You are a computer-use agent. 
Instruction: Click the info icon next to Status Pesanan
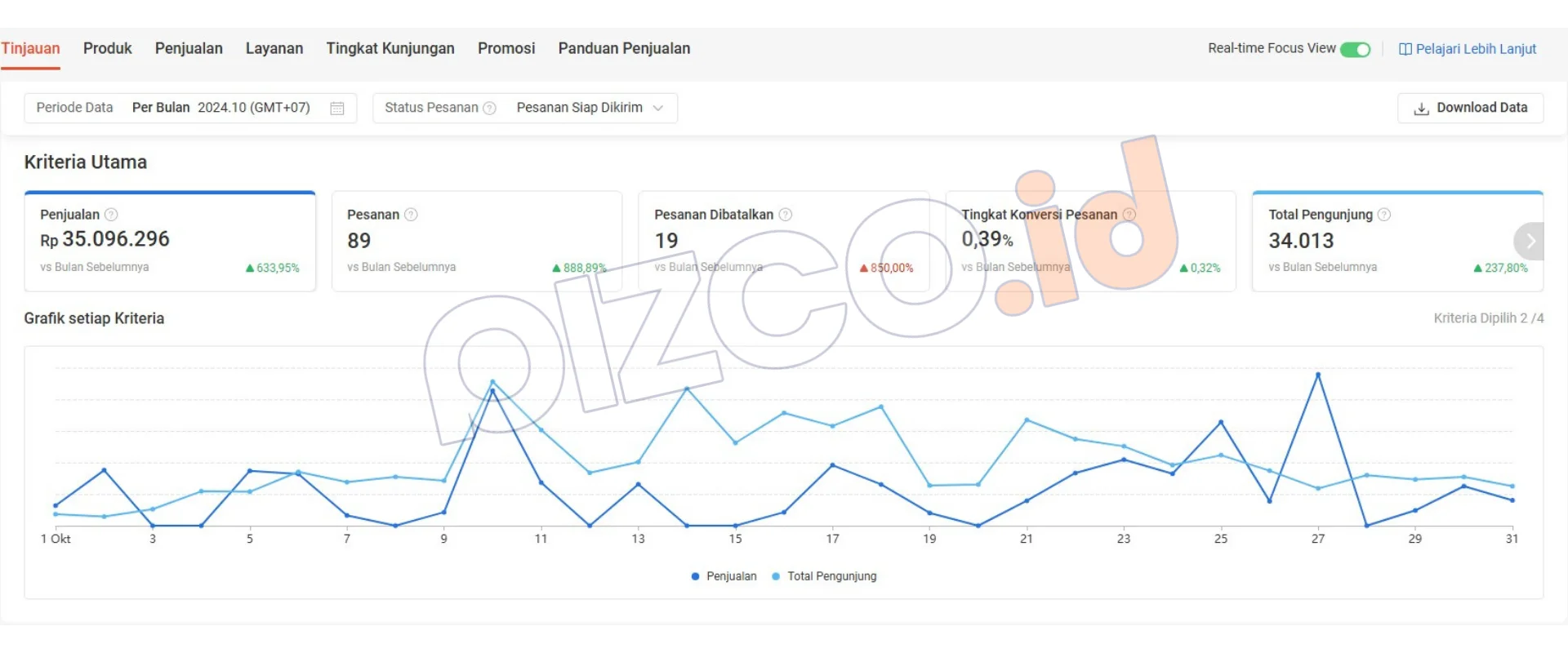click(x=489, y=108)
